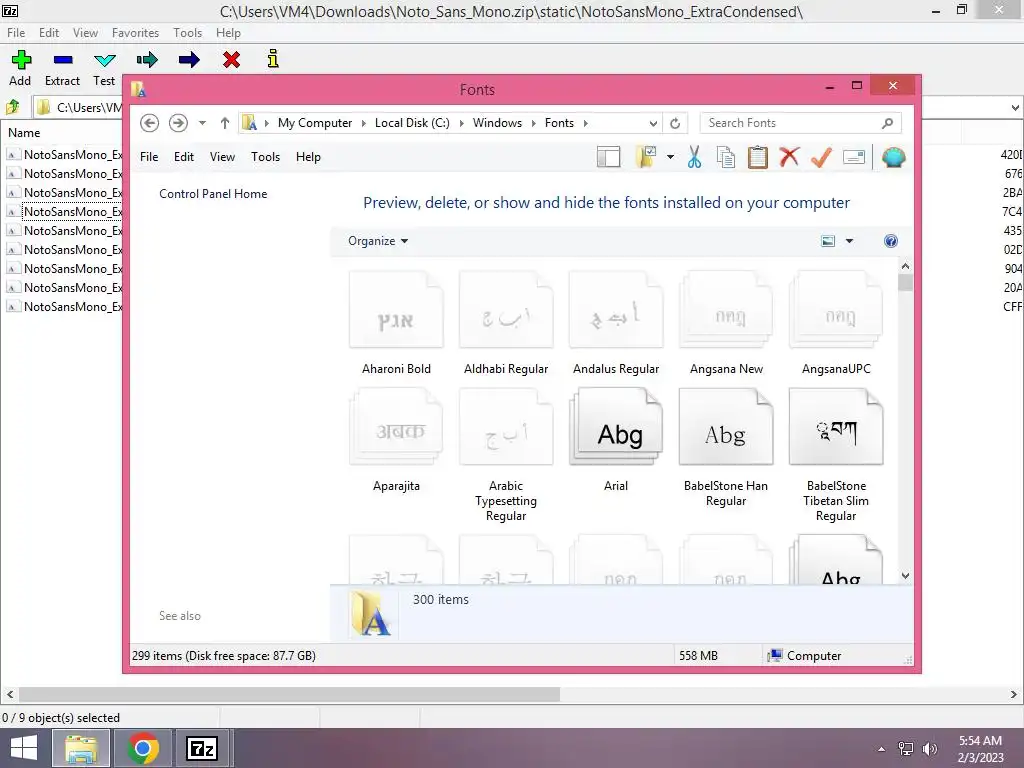Image resolution: width=1024 pixels, height=768 pixels.
Task: Expand the Local Disk (C:) breadcrumb chevron
Action: pos(461,123)
